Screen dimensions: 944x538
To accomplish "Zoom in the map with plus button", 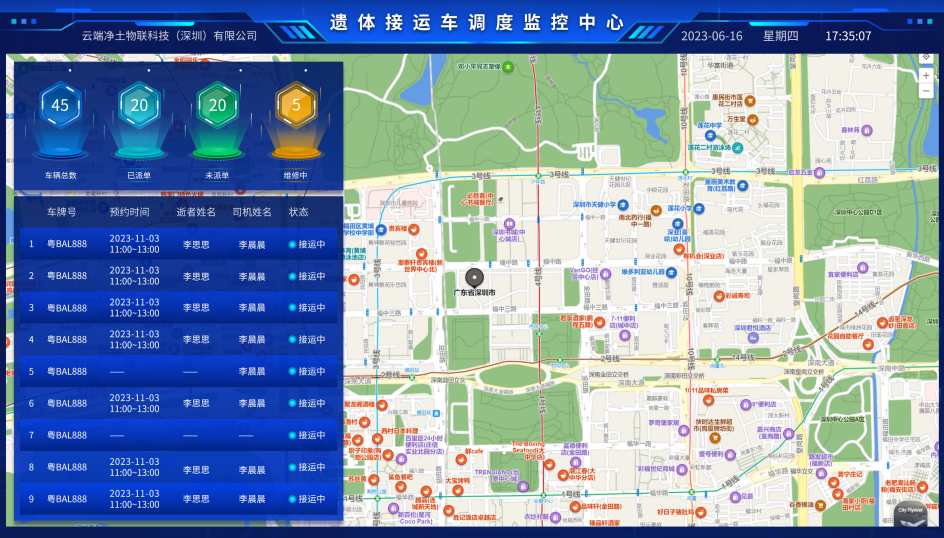I will 926,76.
